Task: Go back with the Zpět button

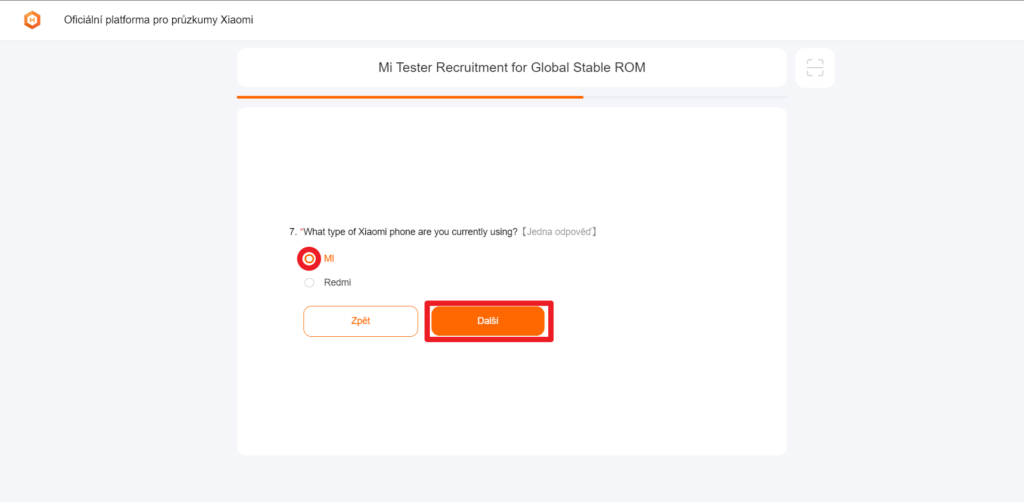Action: point(360,321)
